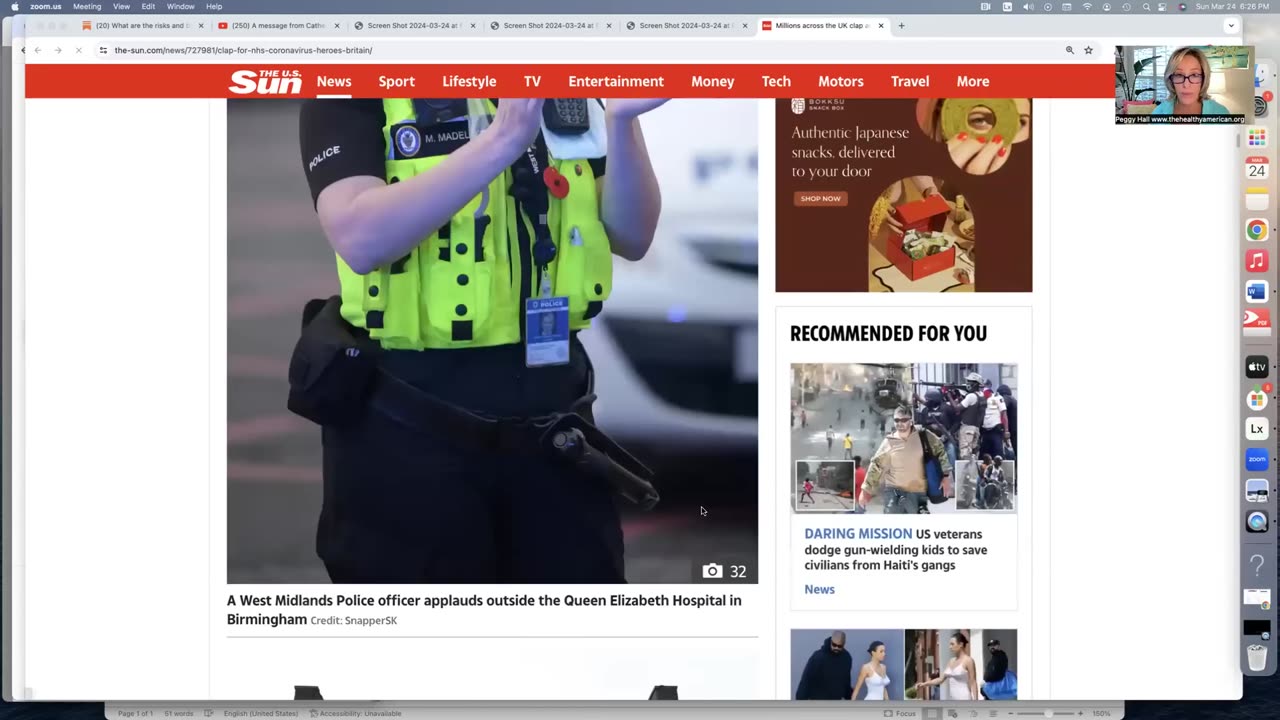Open the More navigation dropdown
The height and width of the screenshot is (720, 1280).
tap(972, 81)
